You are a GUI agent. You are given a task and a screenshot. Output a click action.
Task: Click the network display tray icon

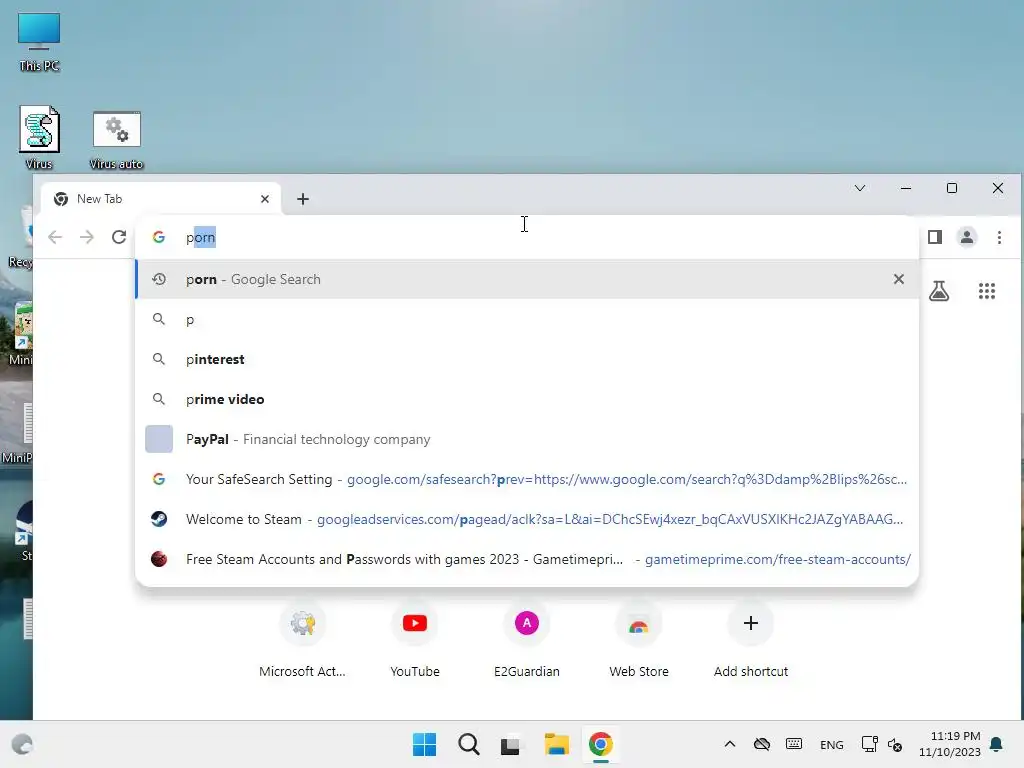869,744
